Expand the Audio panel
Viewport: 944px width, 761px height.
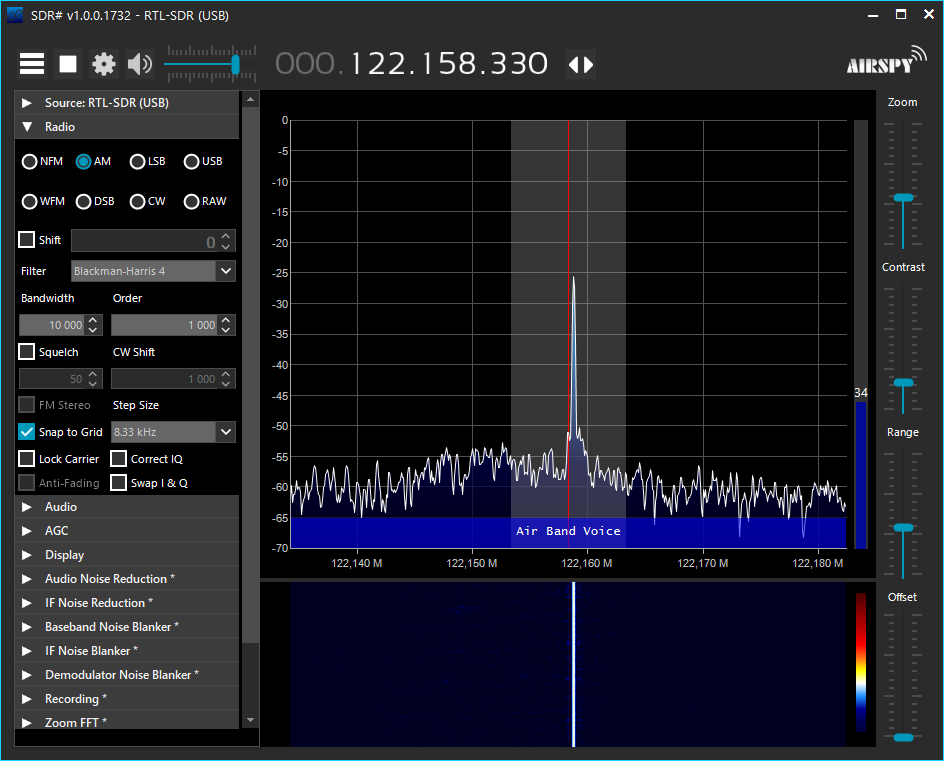127,507
